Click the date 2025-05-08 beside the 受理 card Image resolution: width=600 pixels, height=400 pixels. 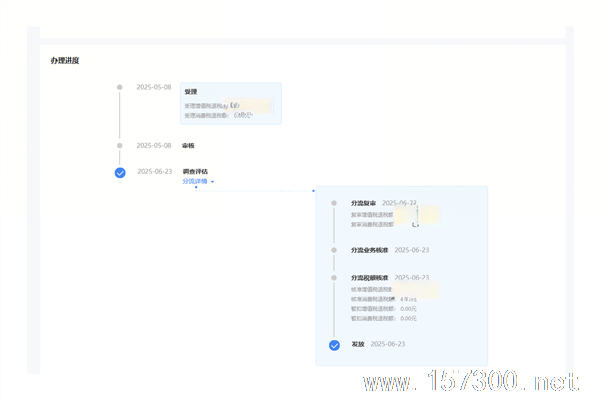154,87
